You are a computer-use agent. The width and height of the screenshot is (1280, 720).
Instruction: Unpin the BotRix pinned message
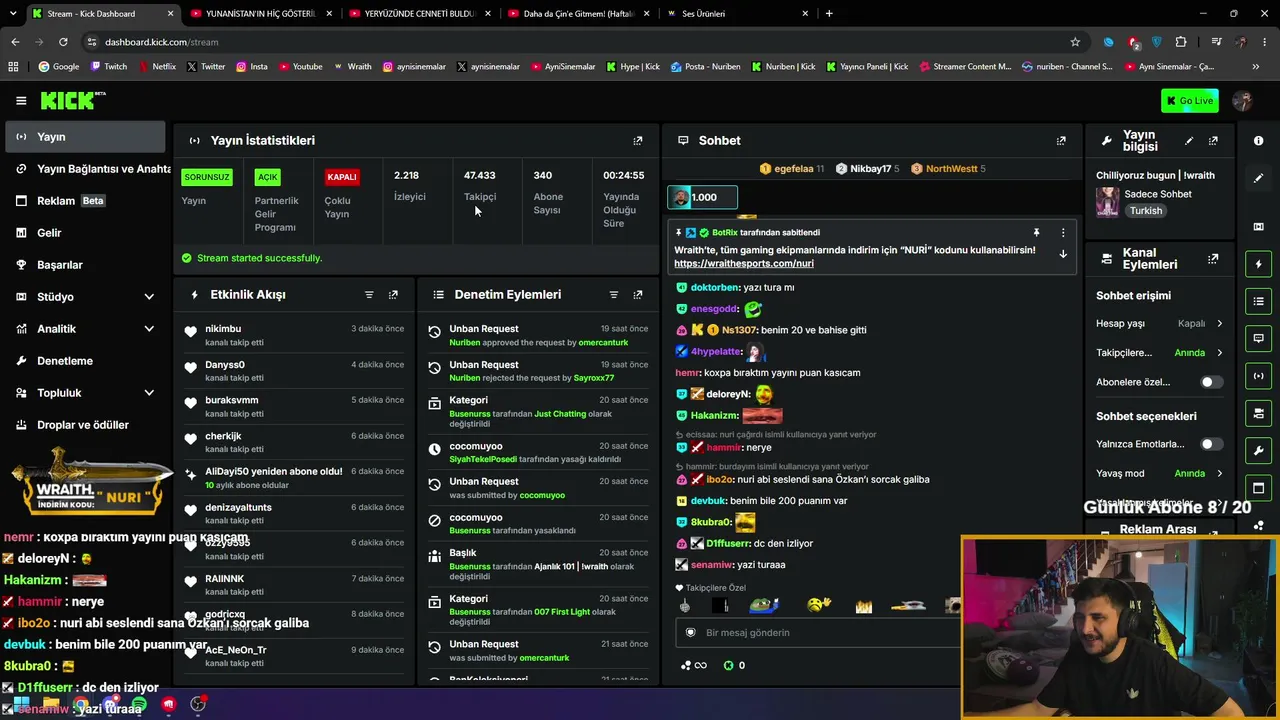tap(1036, 233)
